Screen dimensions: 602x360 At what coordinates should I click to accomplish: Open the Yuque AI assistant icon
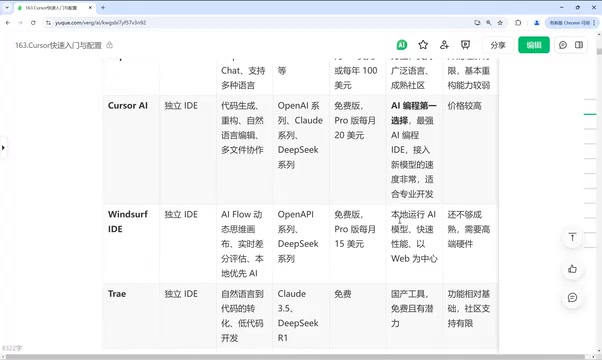402,45
